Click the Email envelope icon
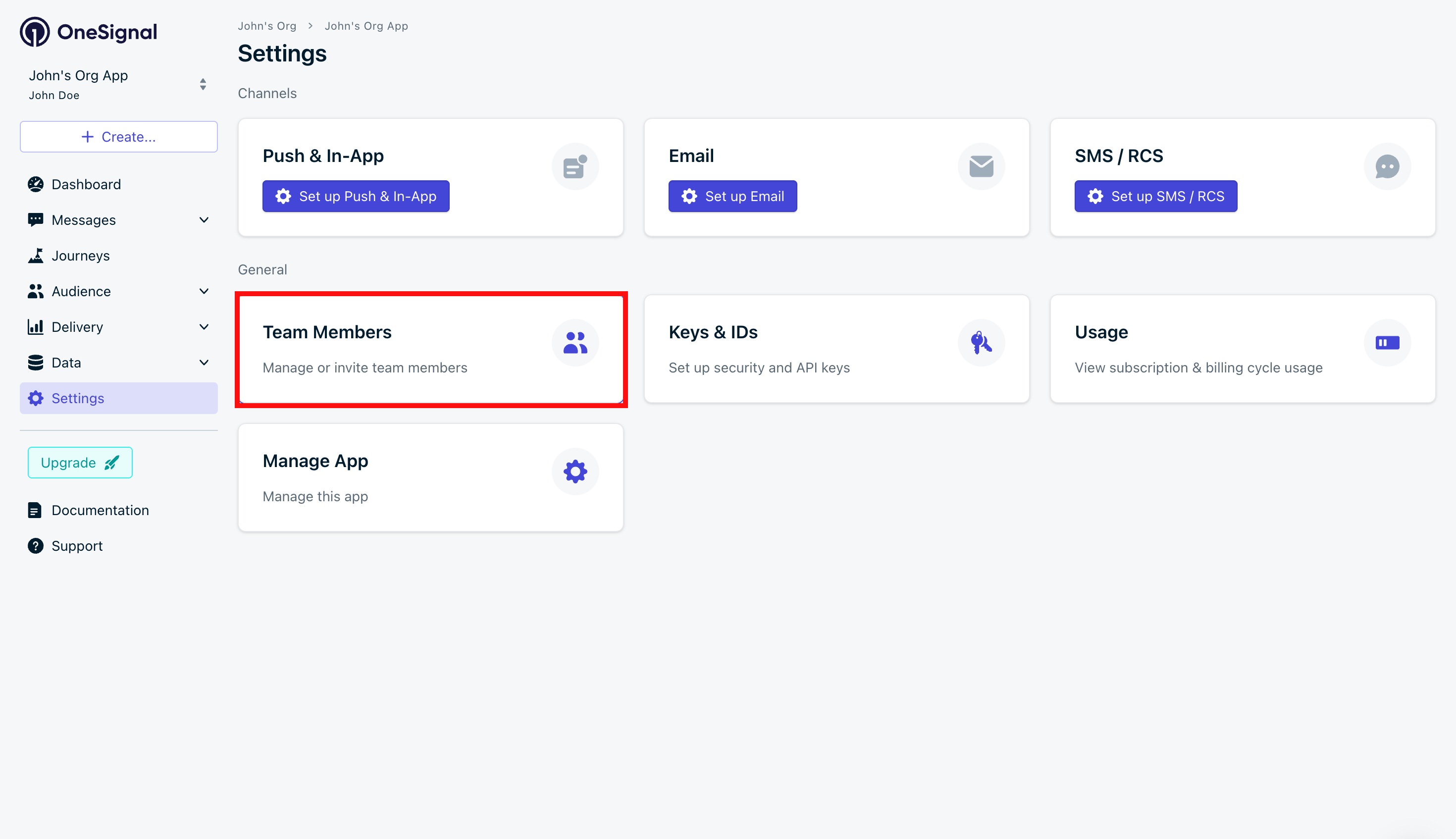This screenshot has height=839, width=1456. 981,166
